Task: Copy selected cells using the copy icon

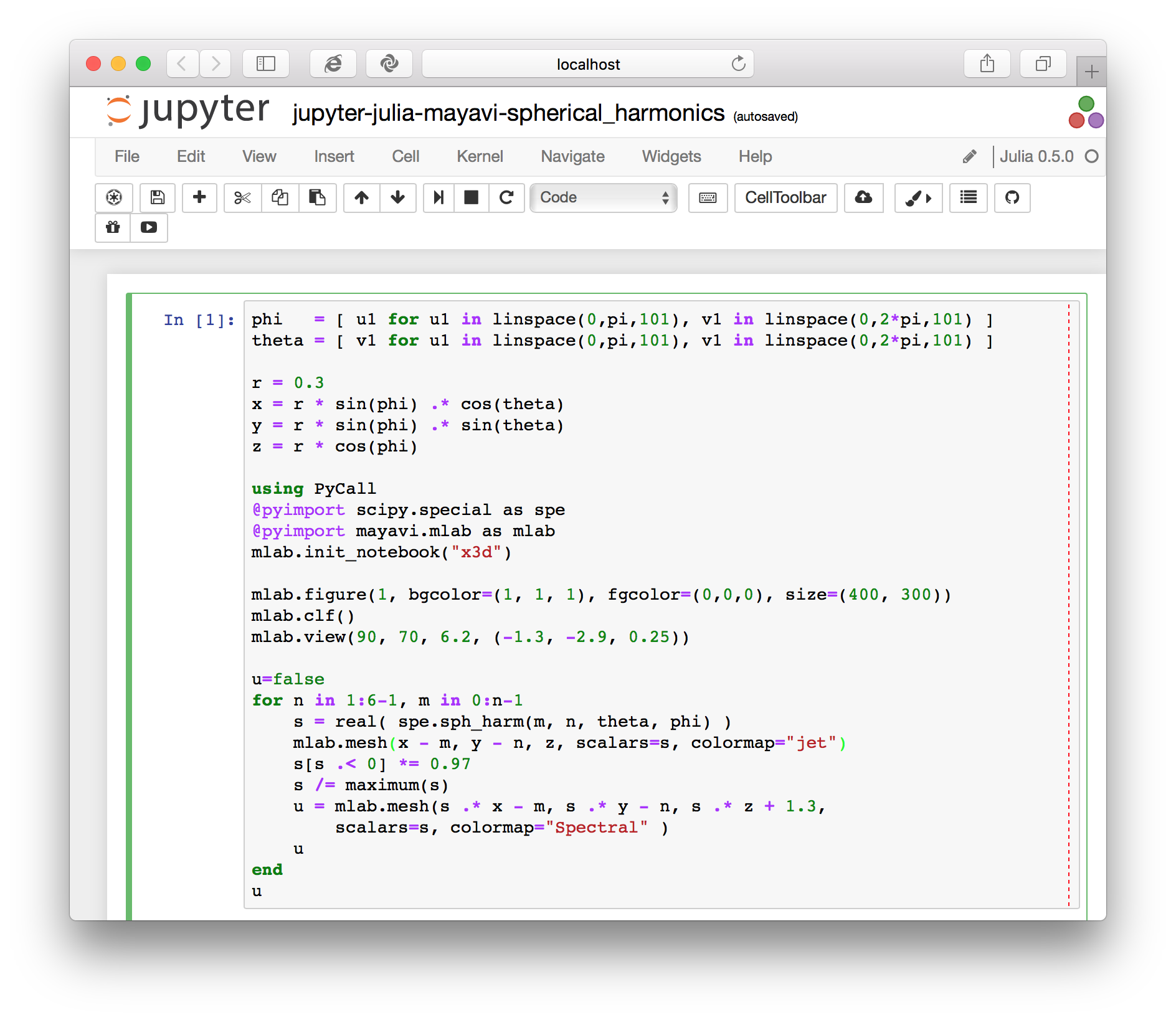Action: coord(280,197)
